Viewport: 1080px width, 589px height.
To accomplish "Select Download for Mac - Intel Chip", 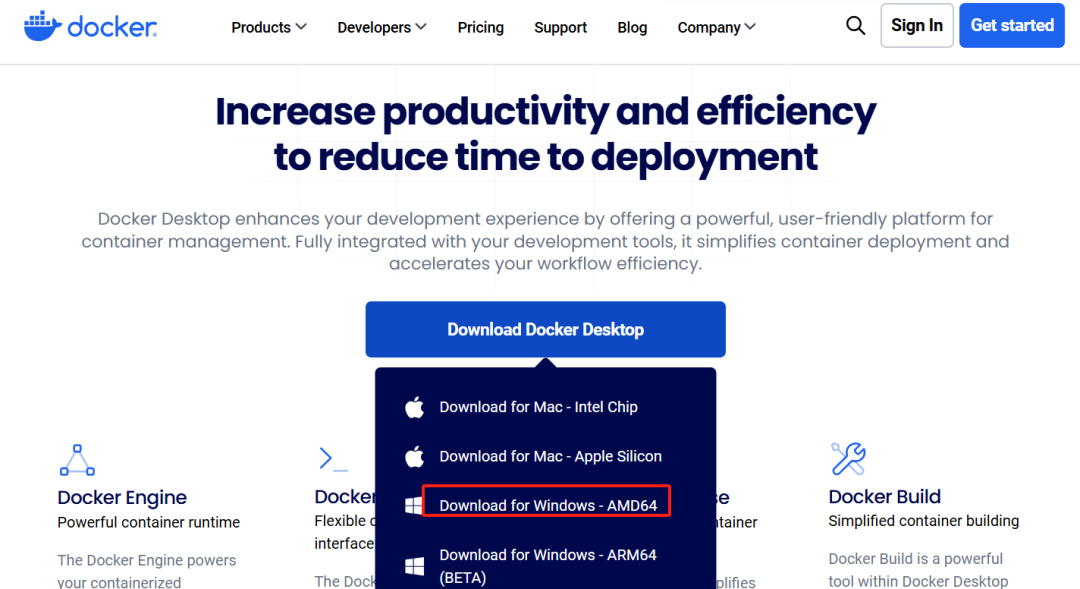I will tap(539, 407).
